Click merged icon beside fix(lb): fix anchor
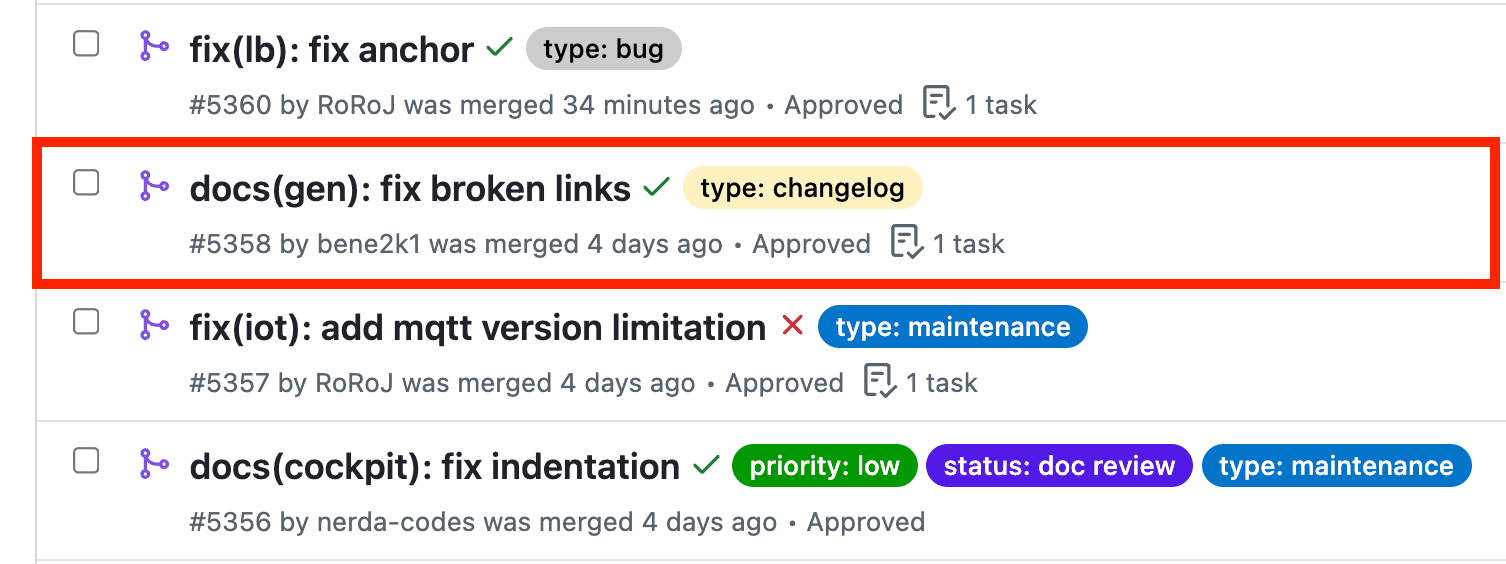 [153, 46]
